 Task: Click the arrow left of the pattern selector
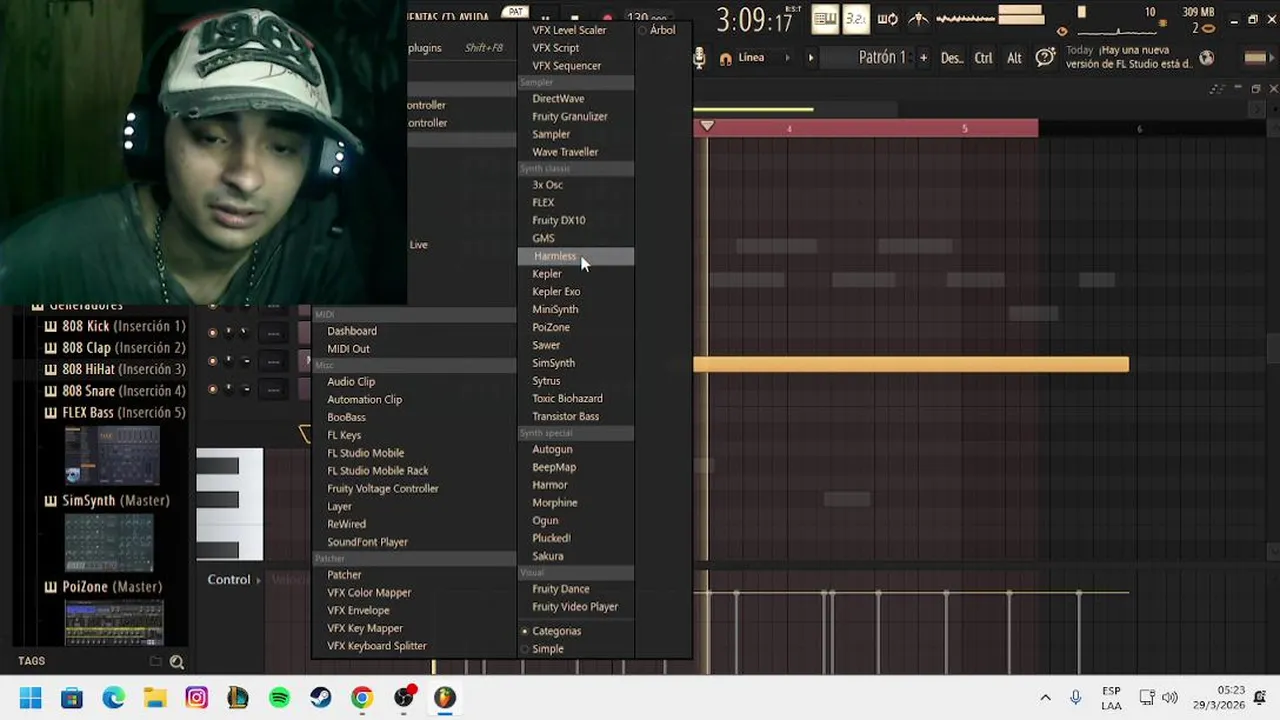811,58
